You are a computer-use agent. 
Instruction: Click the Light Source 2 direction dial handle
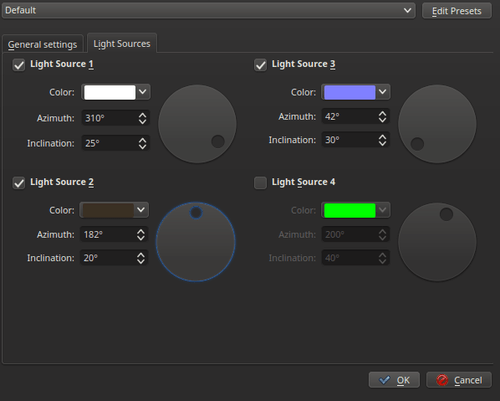tap(196, 213)
